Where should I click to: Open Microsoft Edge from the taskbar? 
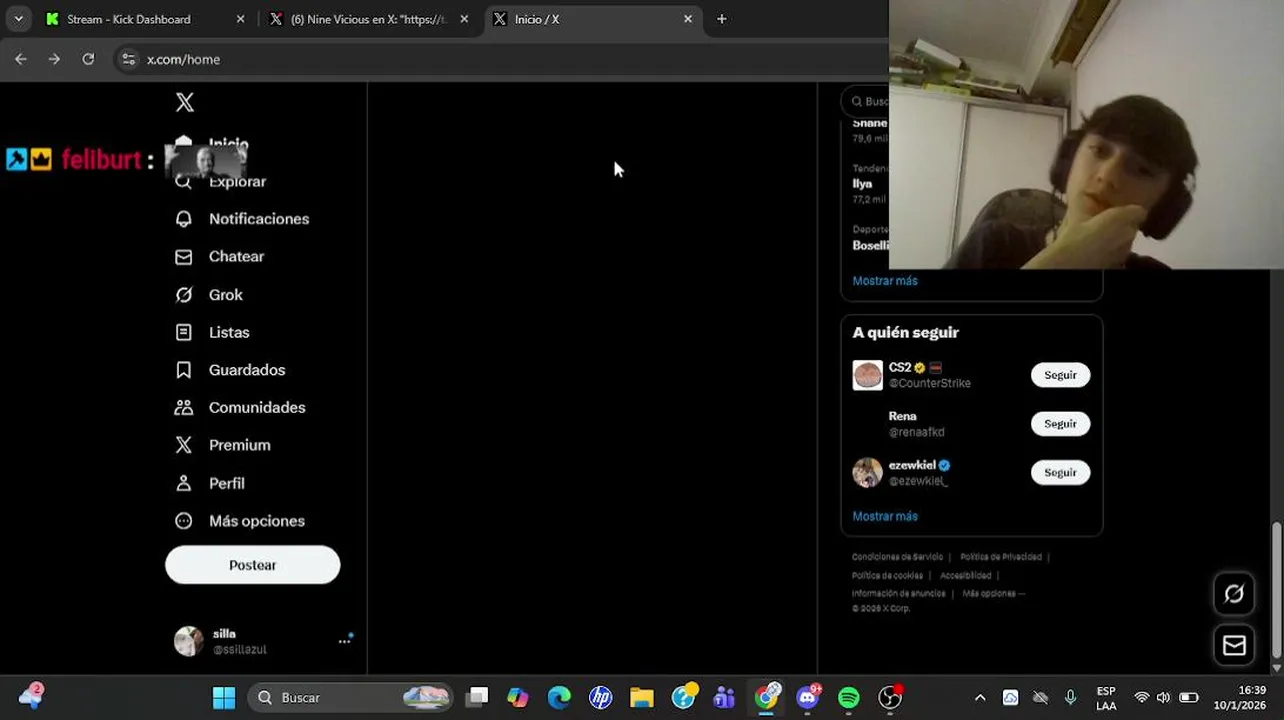(559, 697)
